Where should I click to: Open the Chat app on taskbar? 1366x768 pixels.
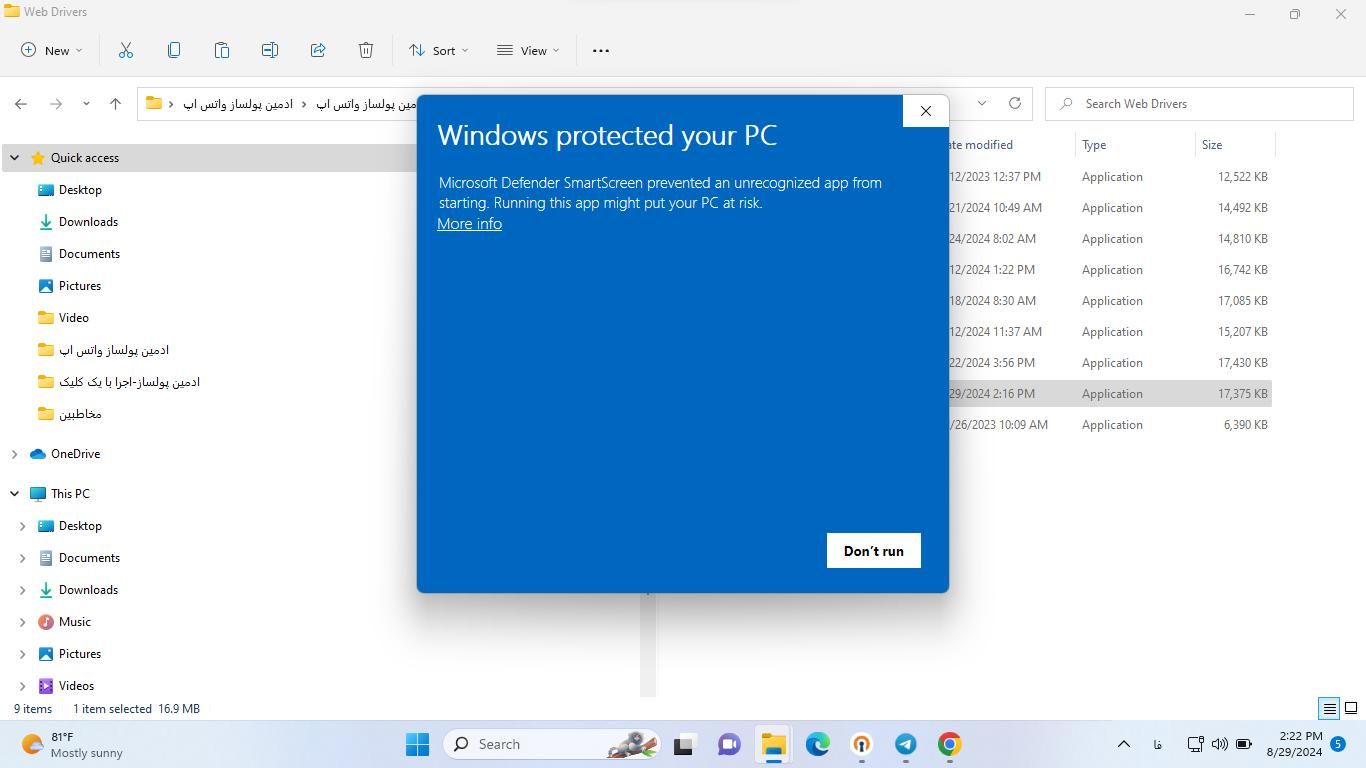tap(729, 744)
